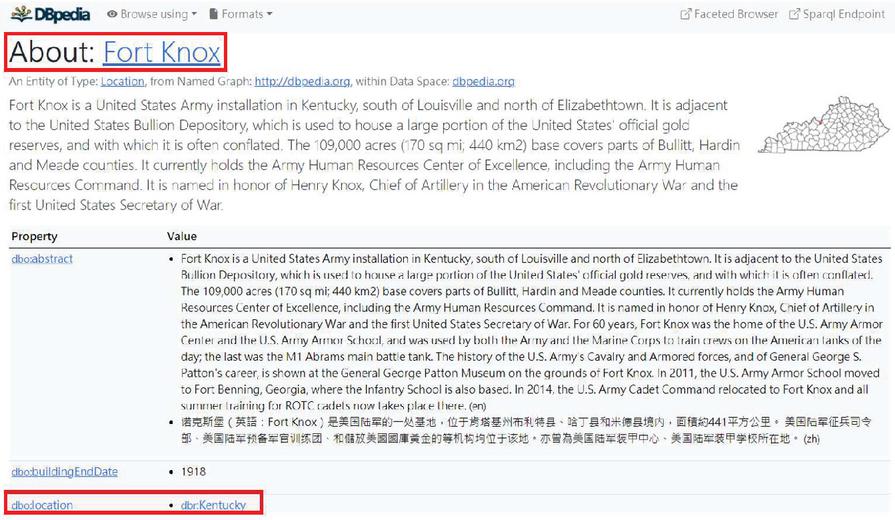Open the Browse using dropdown
Screen dimensions: 895x520
152,14
